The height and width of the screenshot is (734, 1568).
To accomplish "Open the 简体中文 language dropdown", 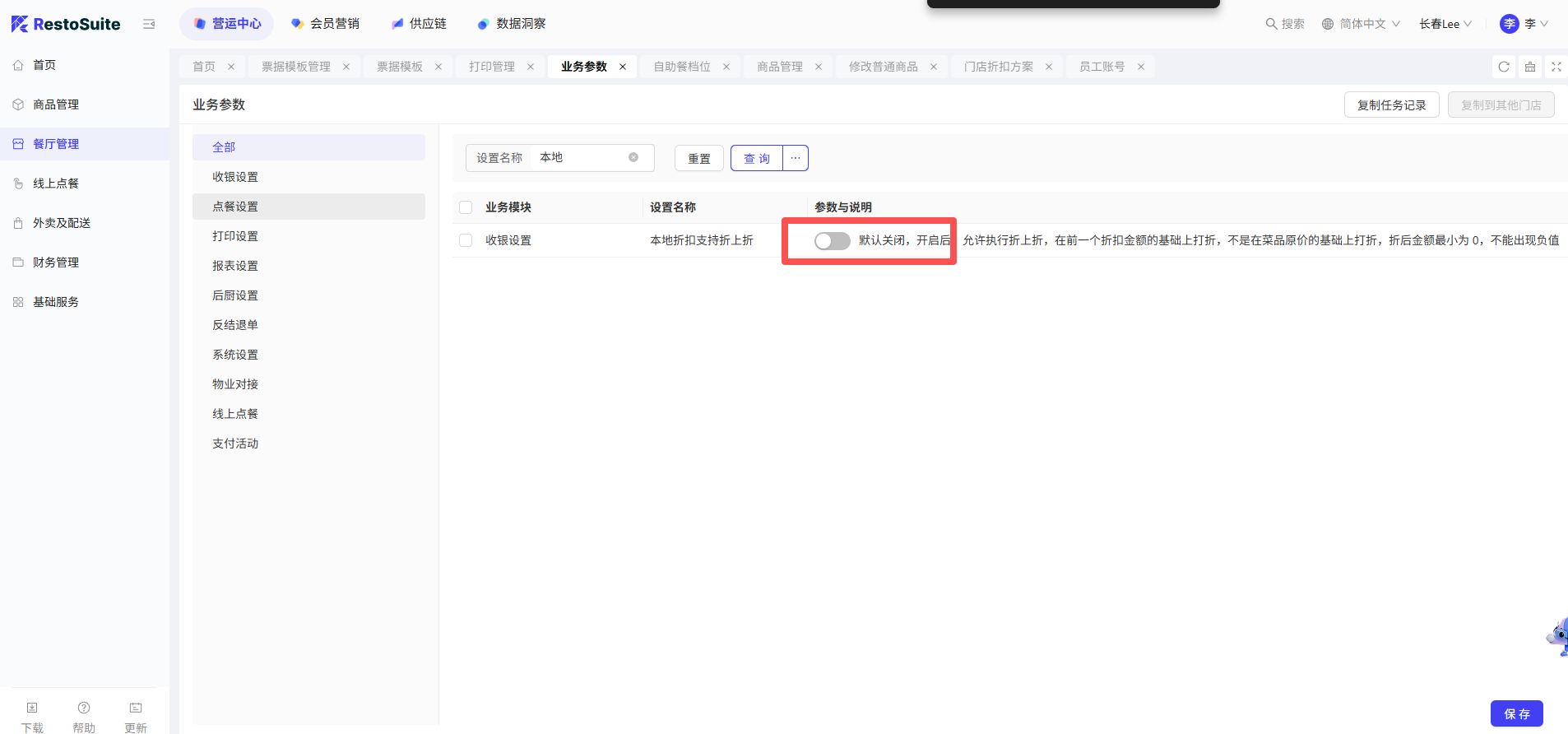I will click(1361, 24).
